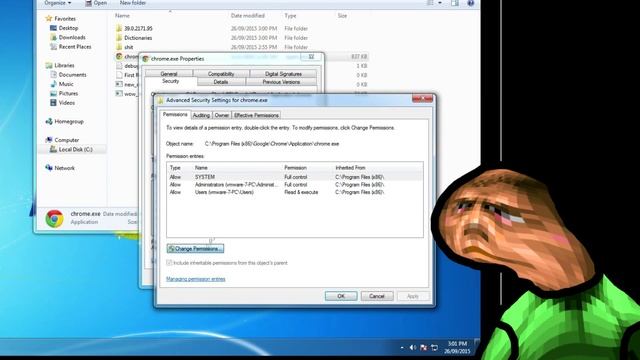This screenshot has width=640, height=360.
Task: Toggle Include inheritable permissions checkbox
Action: click(x=169, y=263)
